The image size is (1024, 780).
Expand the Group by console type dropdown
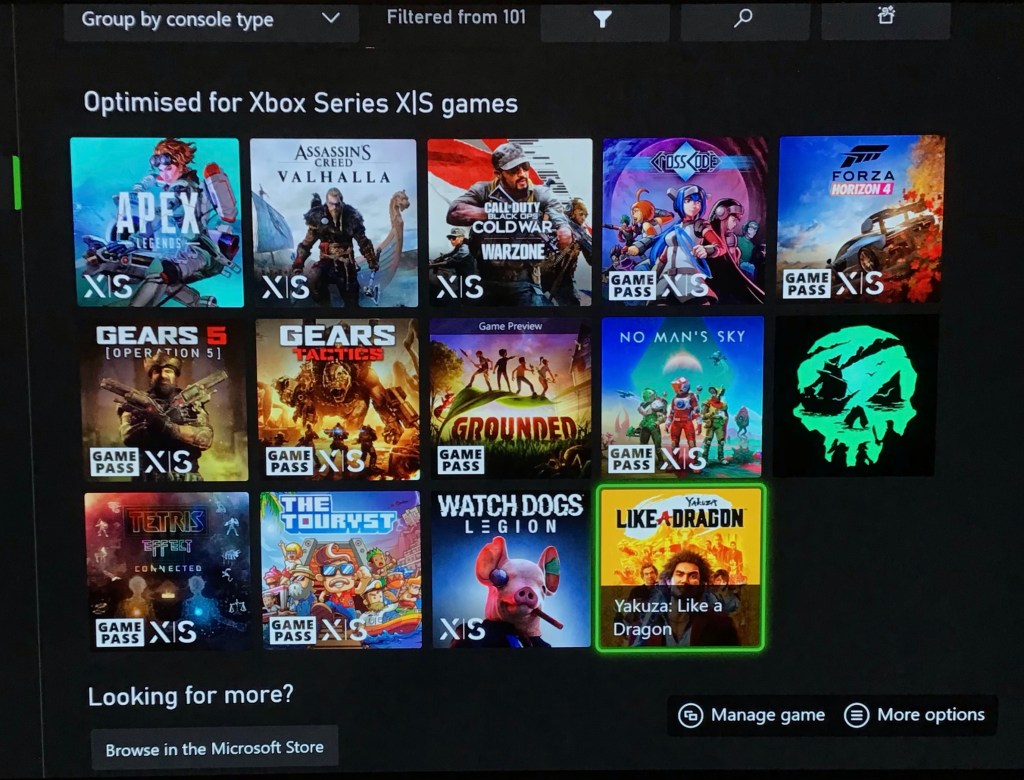click(x=211, y=19)
